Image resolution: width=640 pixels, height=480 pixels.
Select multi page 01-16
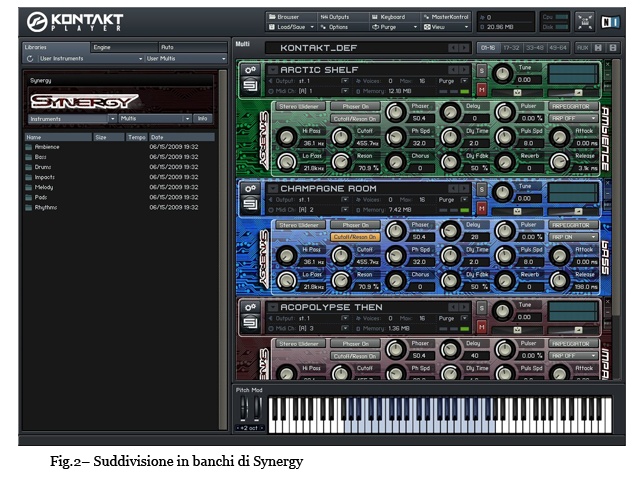(x=488, y=48)
